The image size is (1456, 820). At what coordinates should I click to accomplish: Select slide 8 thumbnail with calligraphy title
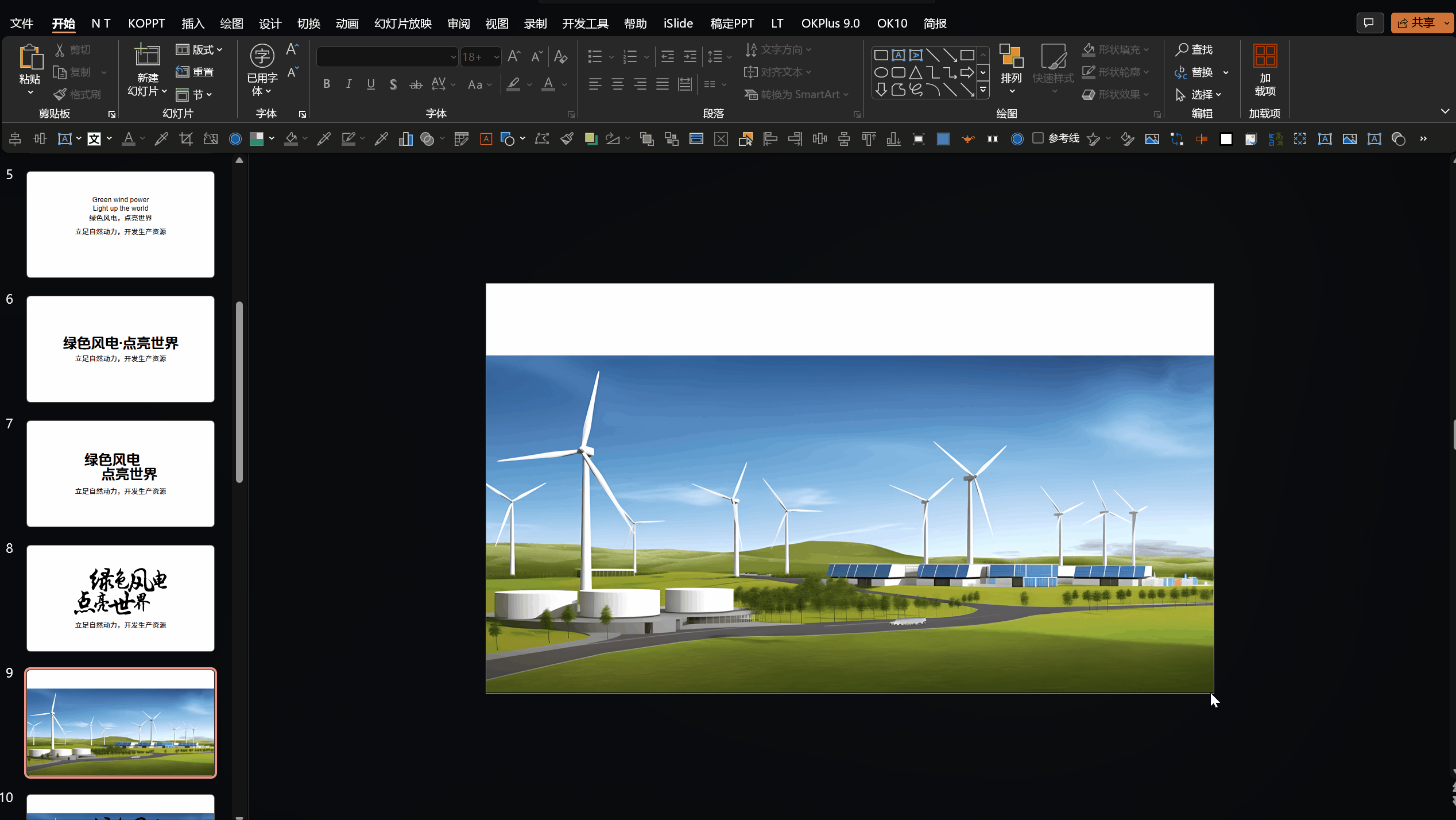pyautogui.click(x=121, y=598)
